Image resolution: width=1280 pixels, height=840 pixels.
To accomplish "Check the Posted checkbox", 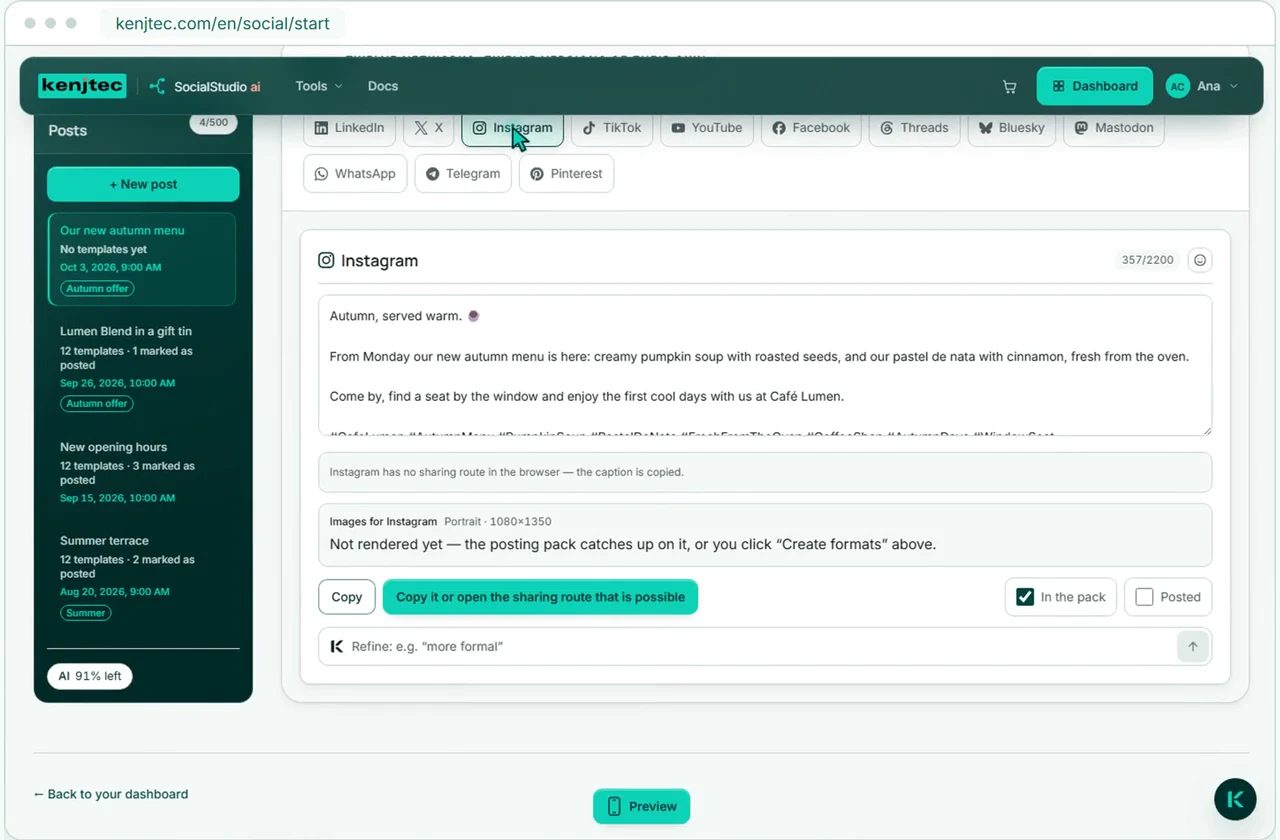I will tap(1144, 597).
